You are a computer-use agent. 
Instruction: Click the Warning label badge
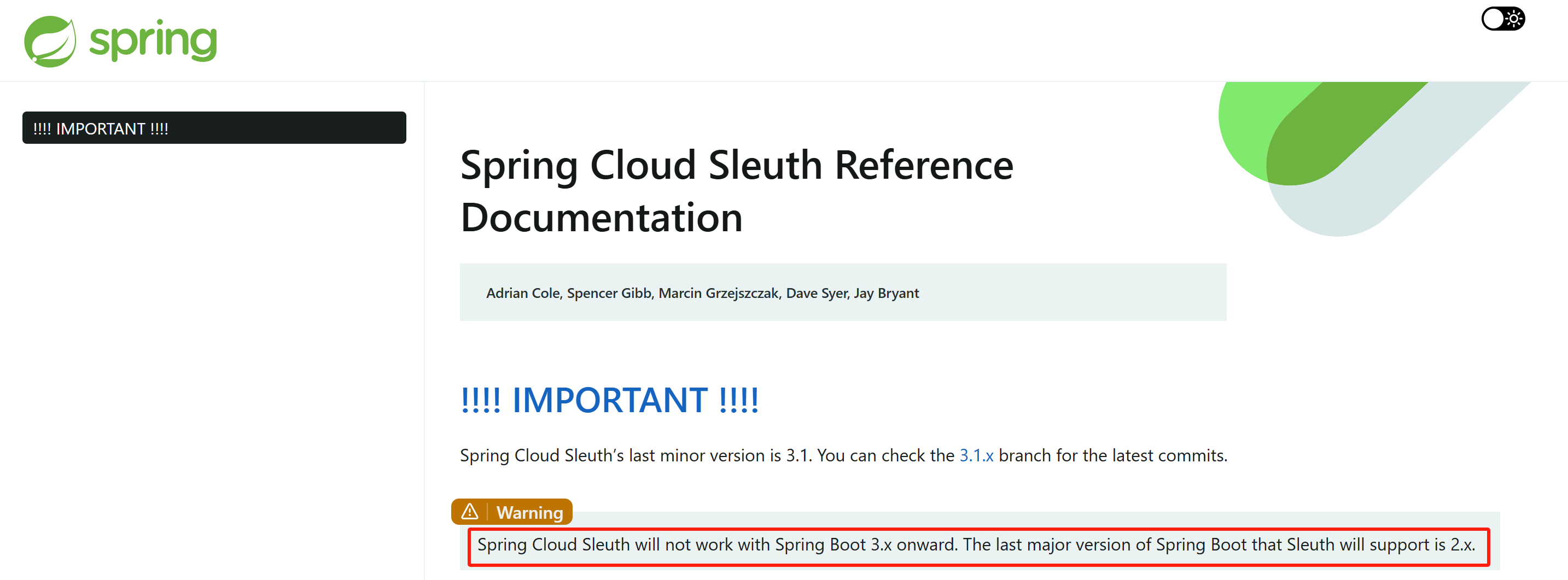(x=511, y=511)
